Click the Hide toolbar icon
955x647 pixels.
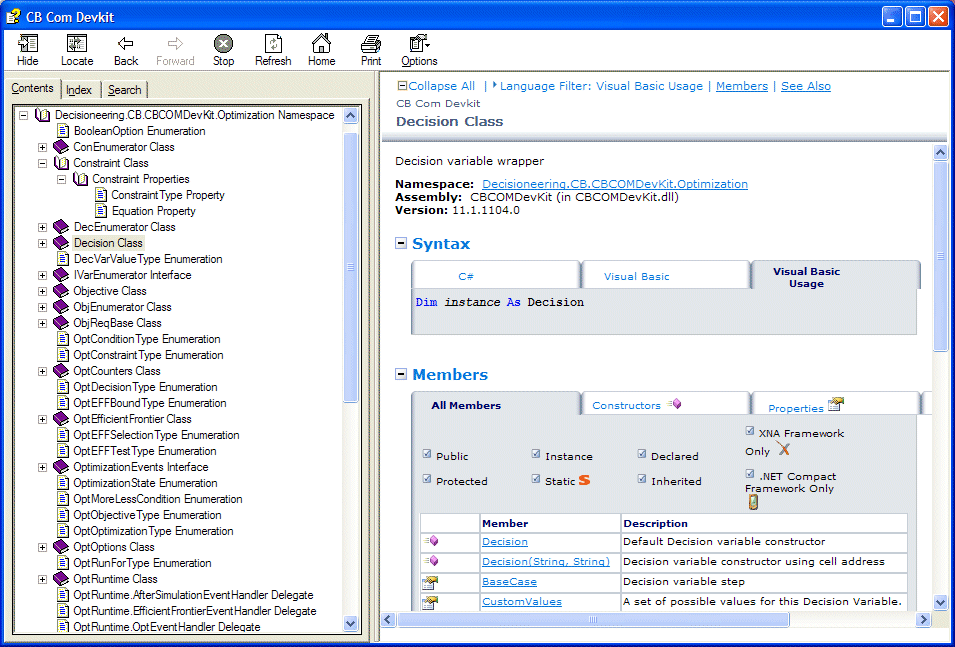27,45
